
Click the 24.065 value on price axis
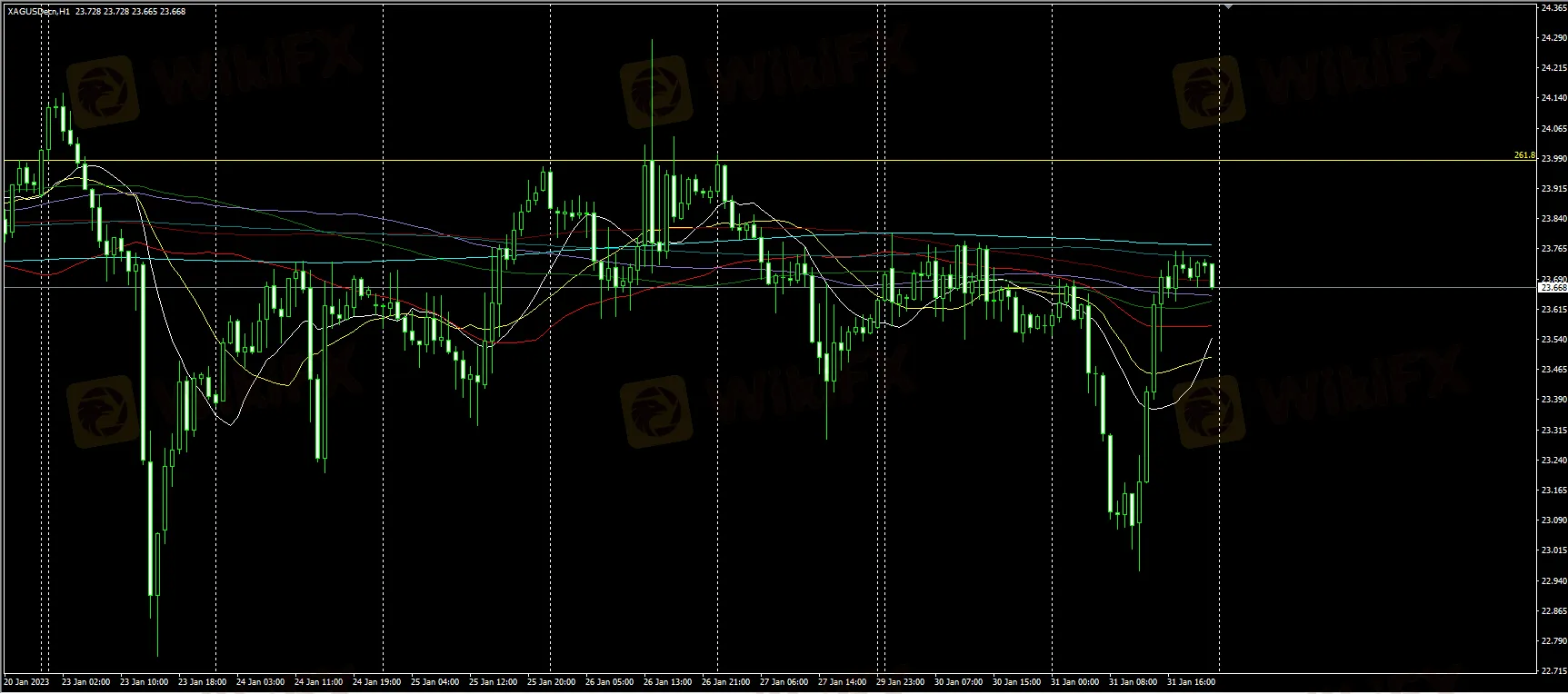pyautogui.click(x=1553, y=129)
